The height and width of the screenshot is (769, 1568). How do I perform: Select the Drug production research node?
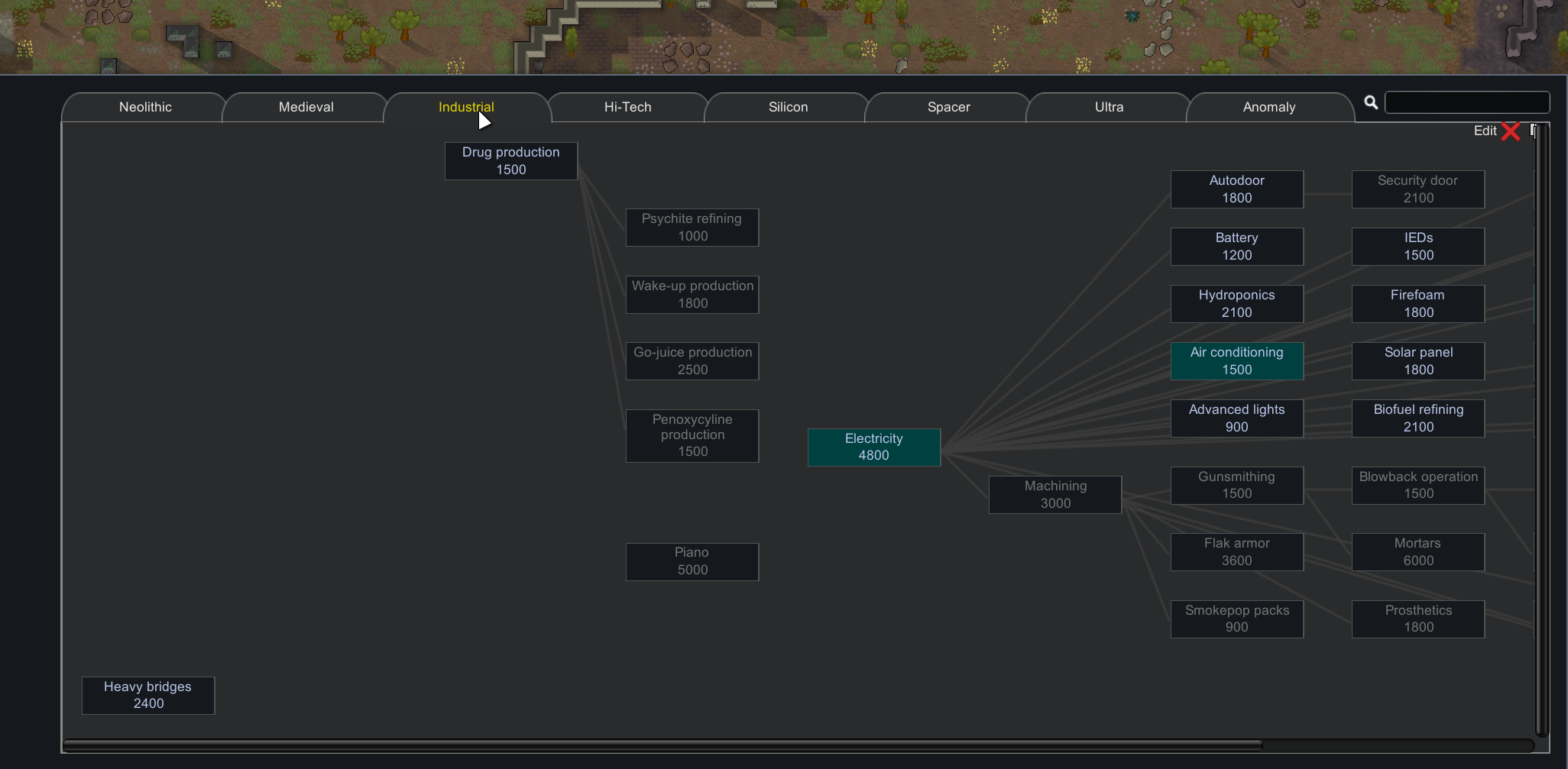(x=511, y=161)
